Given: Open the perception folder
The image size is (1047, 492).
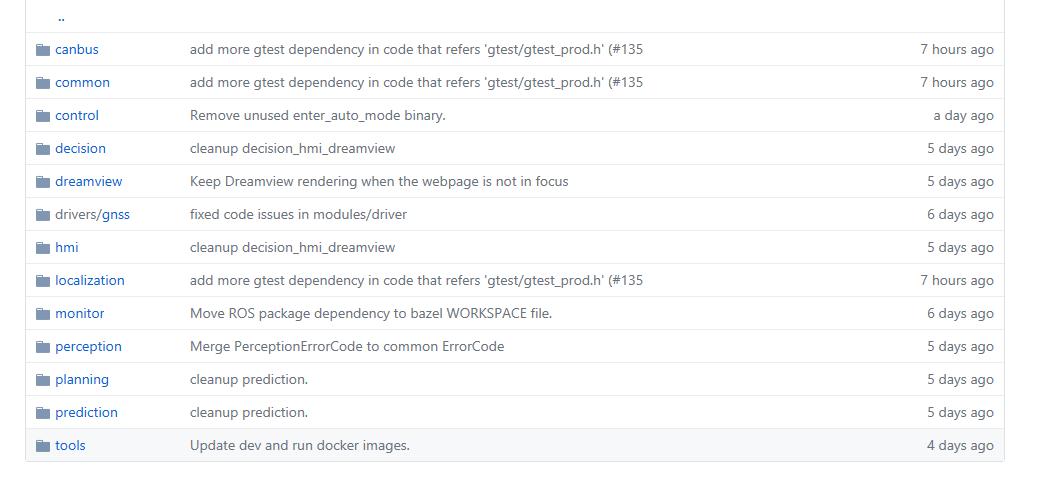Looking at the screenshot, I should coord(88,347).
